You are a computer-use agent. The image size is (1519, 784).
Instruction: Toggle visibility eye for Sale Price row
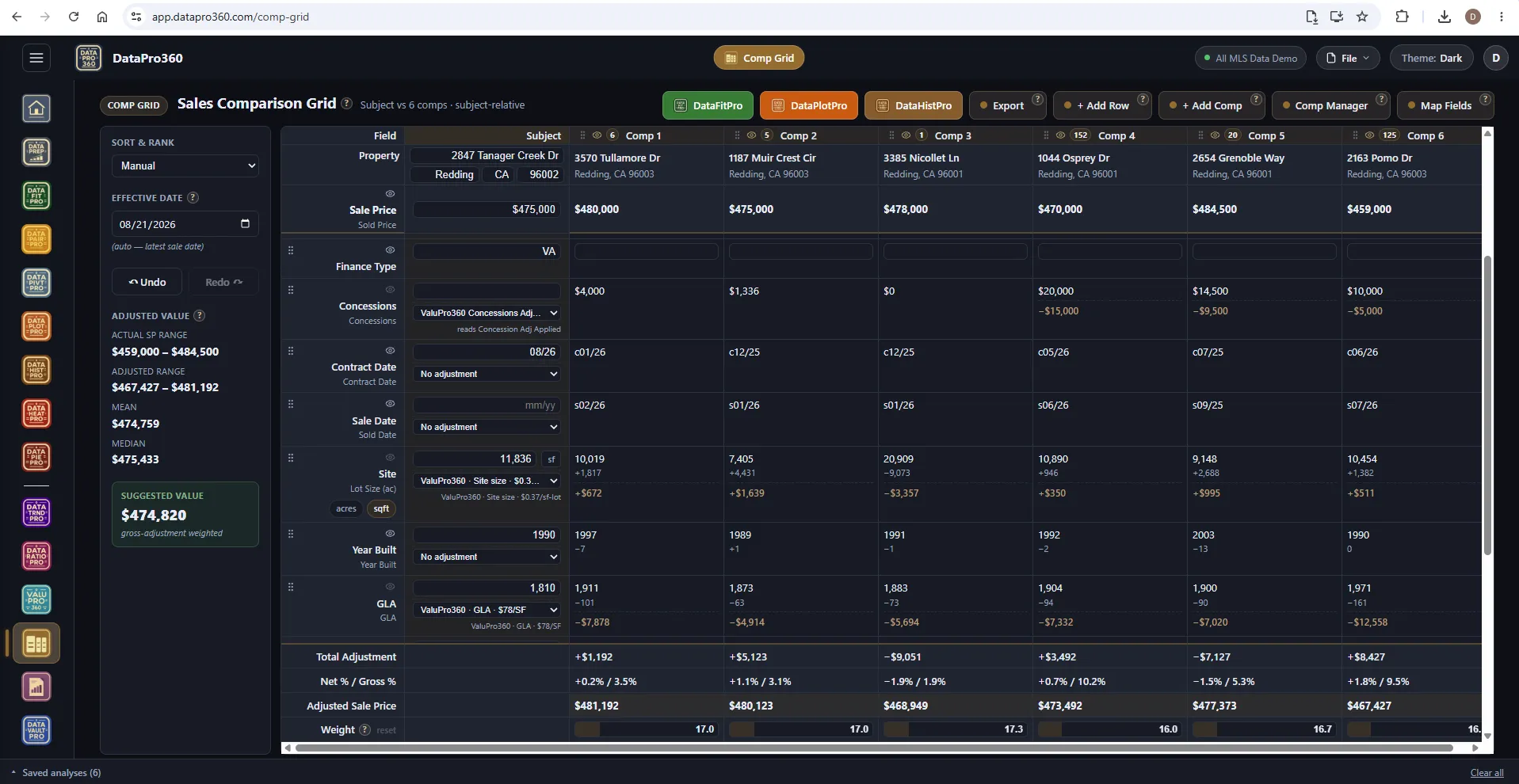[390, 194]
